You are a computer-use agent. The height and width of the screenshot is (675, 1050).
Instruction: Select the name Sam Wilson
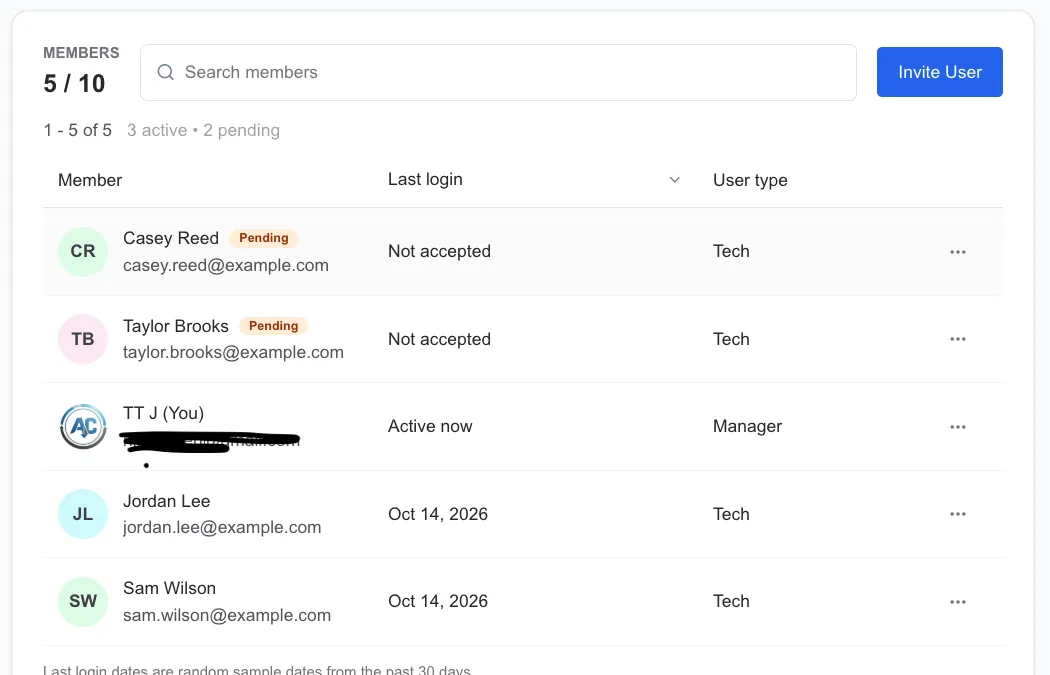point(169,588)
